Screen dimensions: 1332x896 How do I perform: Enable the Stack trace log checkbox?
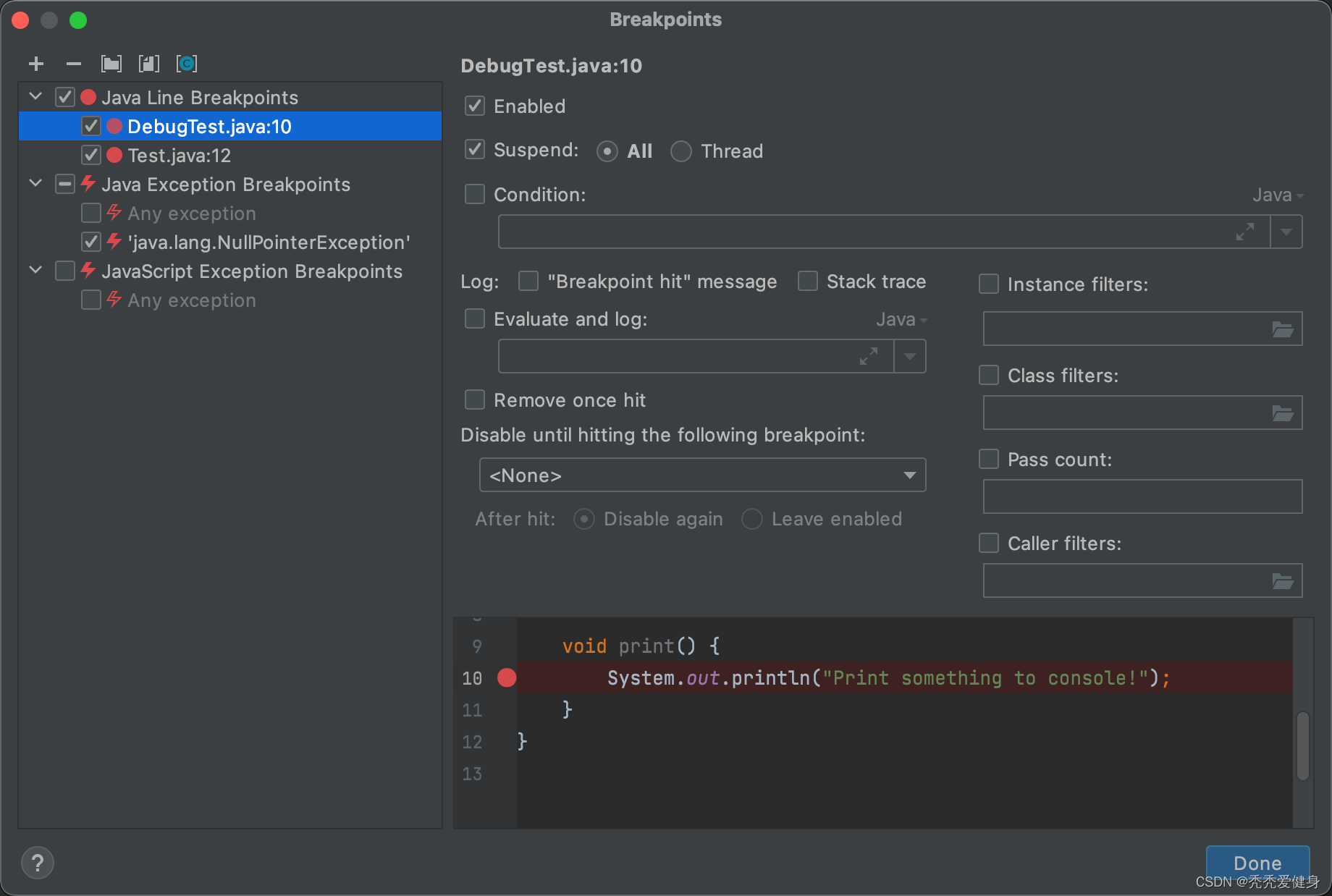[x=808, y=281]
